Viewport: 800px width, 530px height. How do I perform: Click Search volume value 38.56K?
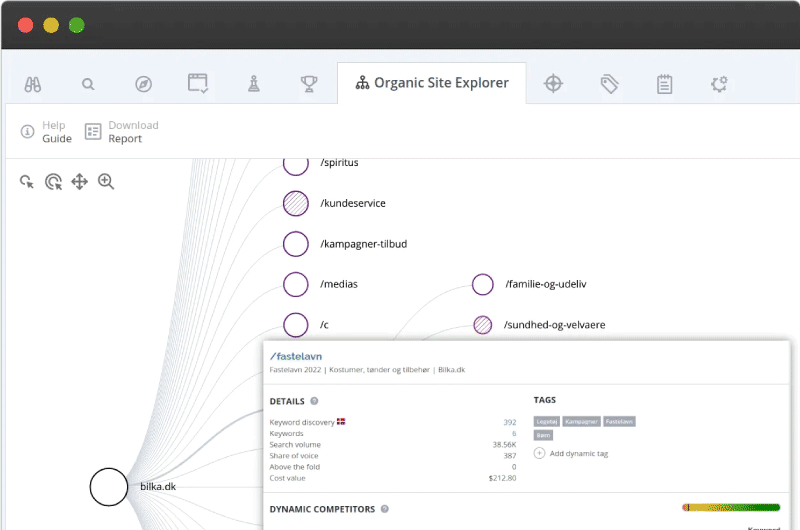pyautogui.click(x=504, y=445)
